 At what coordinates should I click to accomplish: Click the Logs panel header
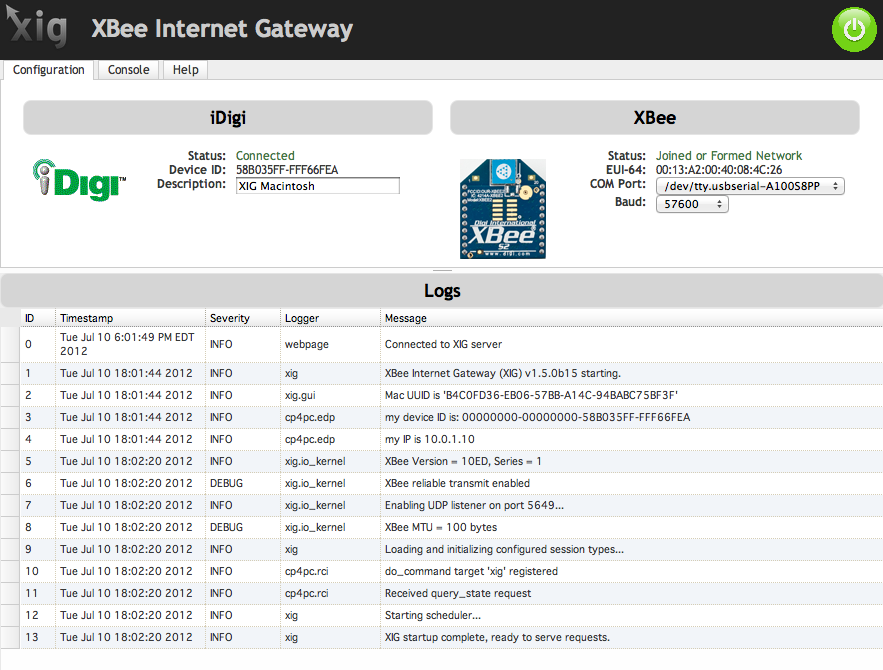(x=442, y=291)
